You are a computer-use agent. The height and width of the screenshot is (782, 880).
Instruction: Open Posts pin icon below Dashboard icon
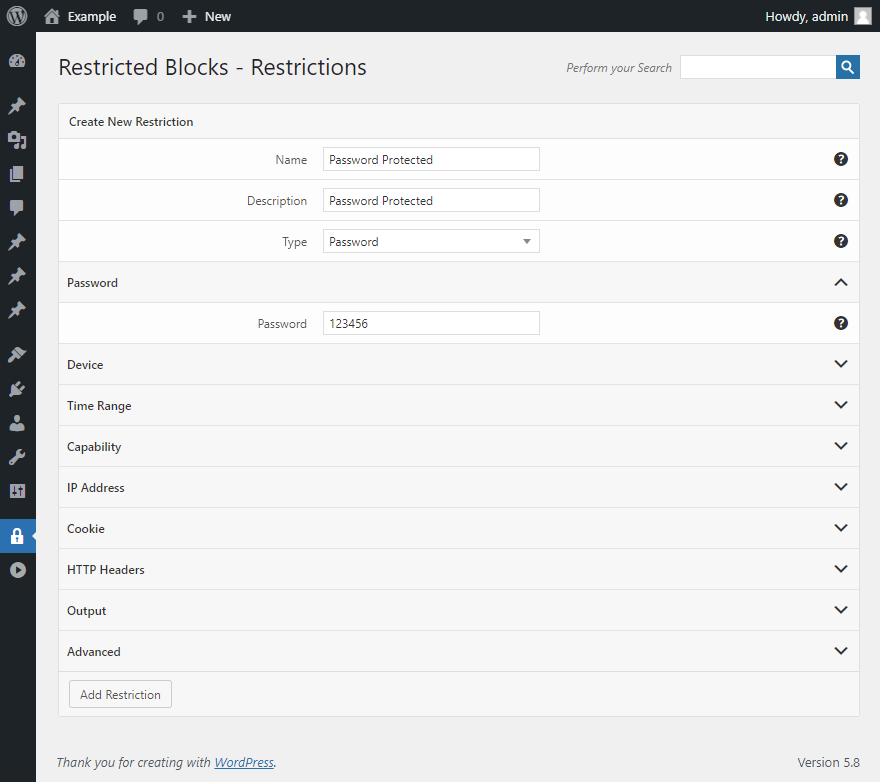click(17, 106)
